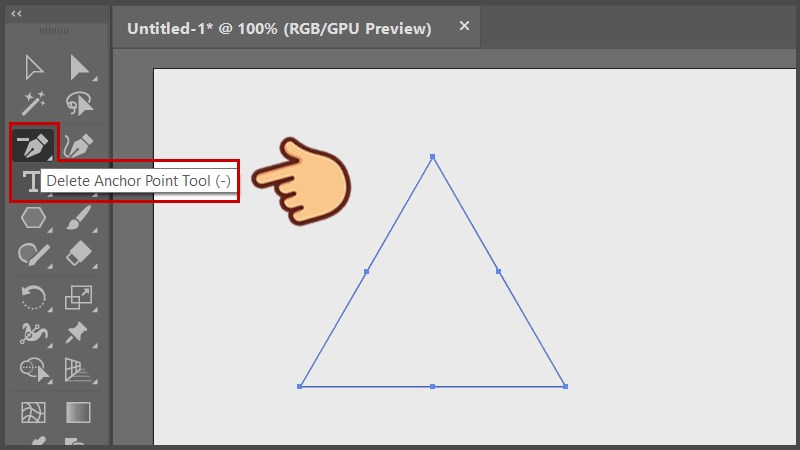This screenshot has width=800, height=450.
Task: Click the anchor on triangle's left side
Action: pos(366,271)
